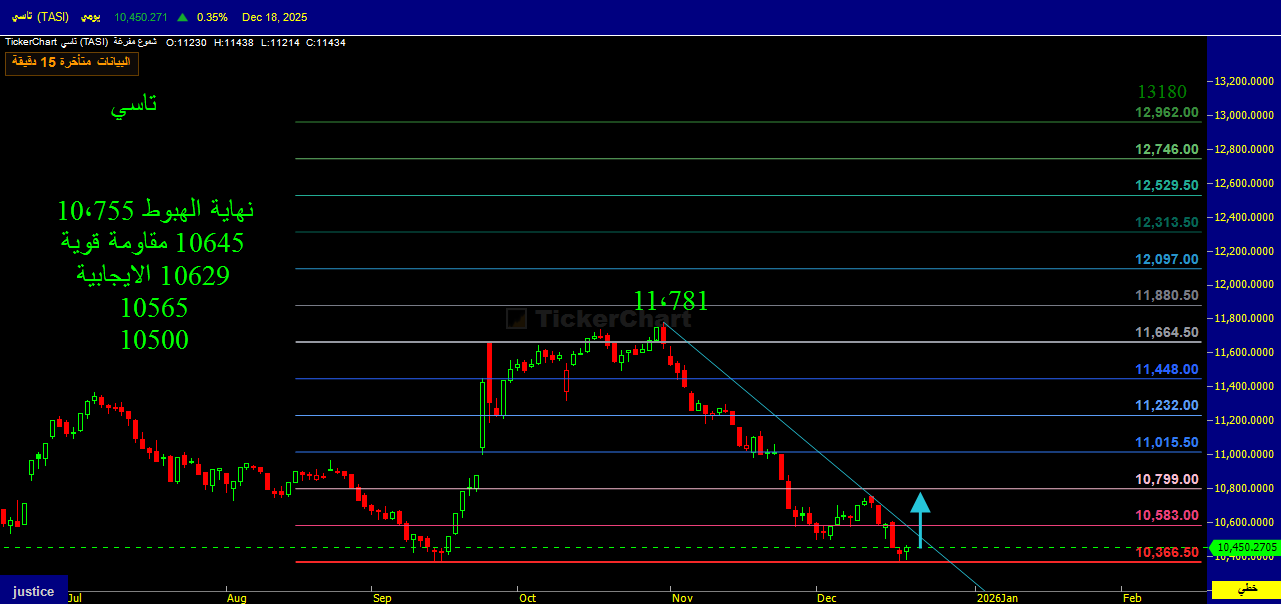Click the yellow linear scale button

point(1246,589)
